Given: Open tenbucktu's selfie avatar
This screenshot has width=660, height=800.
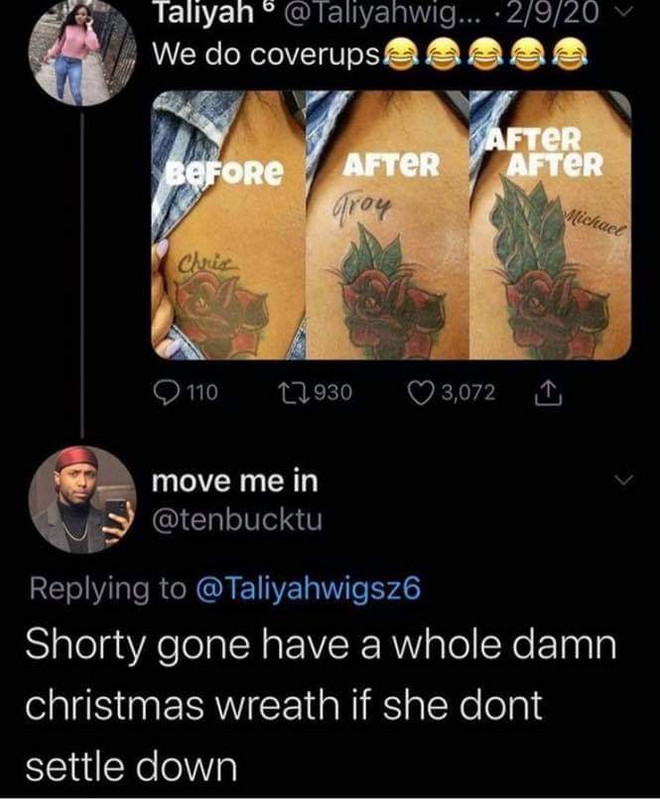Looking at the screenshot, I should (x=83, y=499).
